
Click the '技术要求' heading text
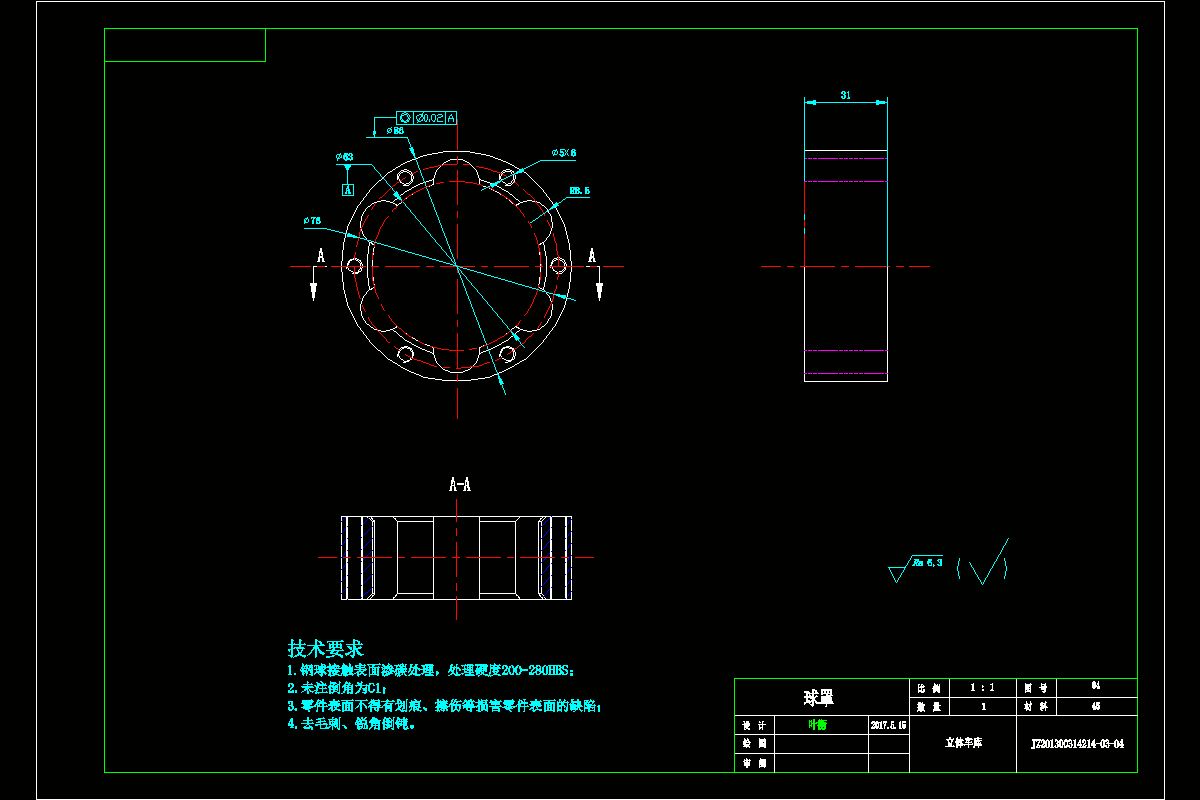(x=325, y=648)
